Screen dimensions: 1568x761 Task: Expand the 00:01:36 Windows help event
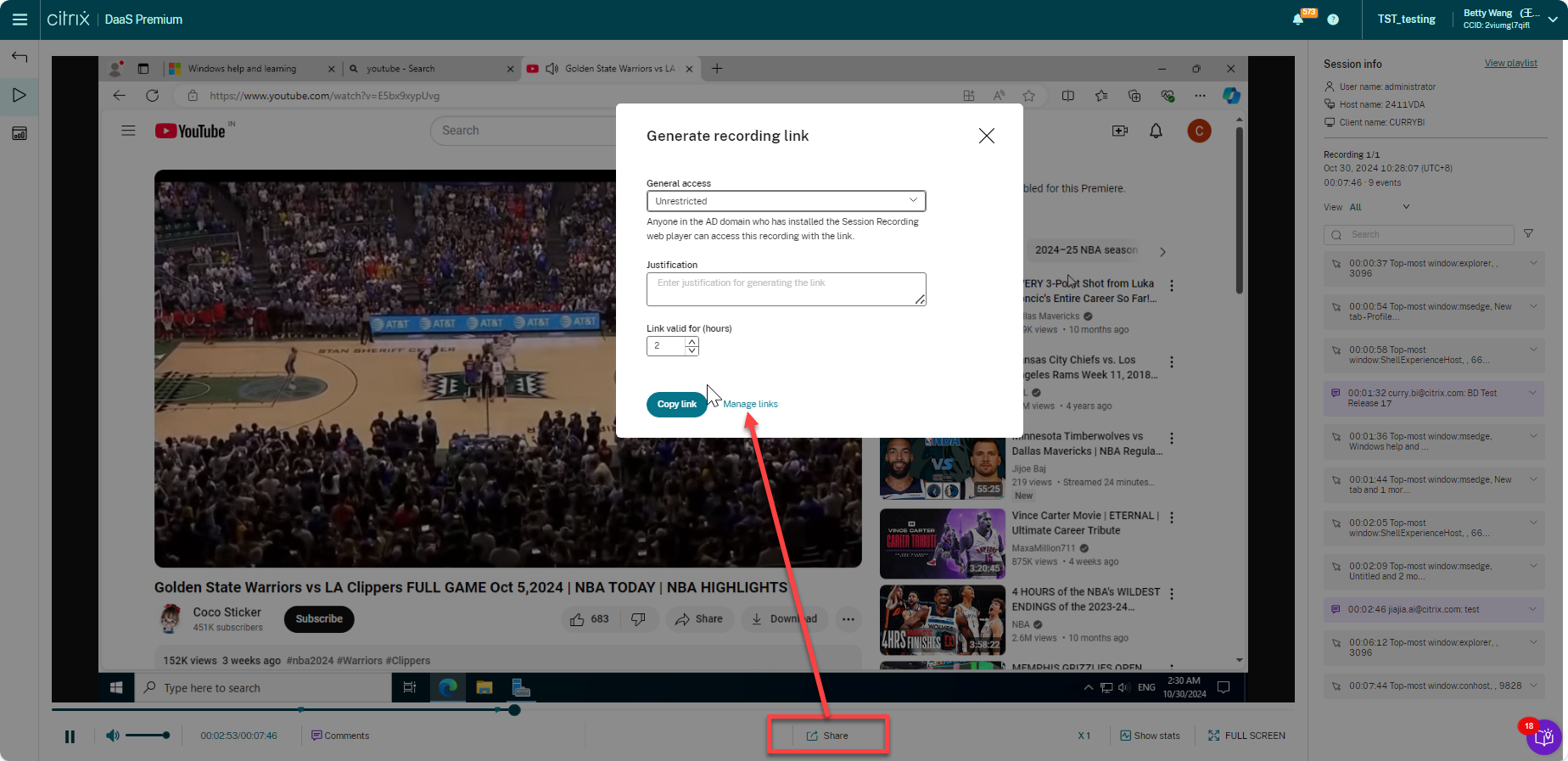(1533, 436)
